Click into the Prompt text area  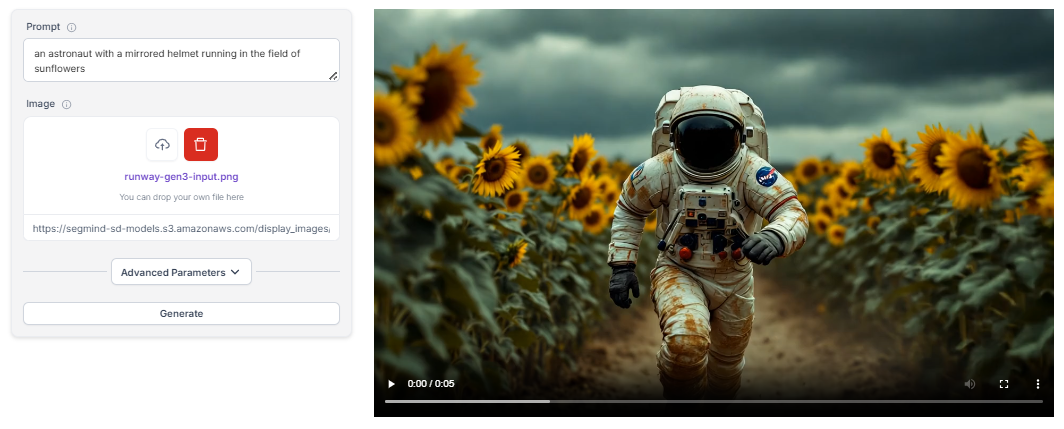point(181,60)
